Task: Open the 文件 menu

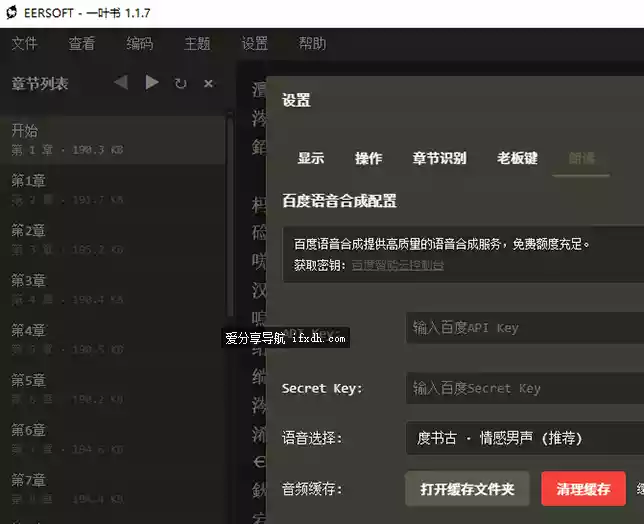Action: point(24,43)
